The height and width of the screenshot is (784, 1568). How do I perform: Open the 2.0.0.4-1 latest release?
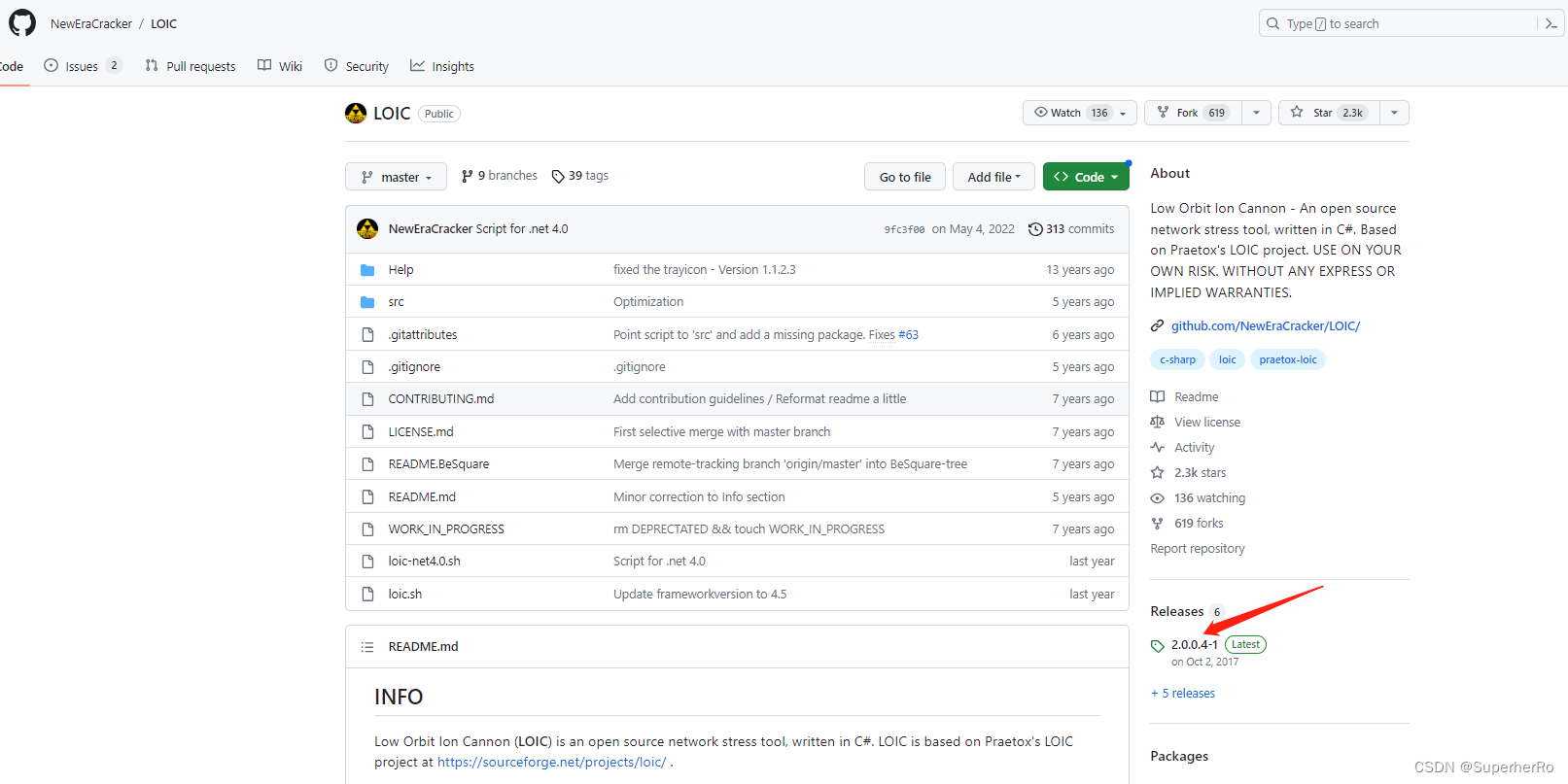coord(1194,644)
